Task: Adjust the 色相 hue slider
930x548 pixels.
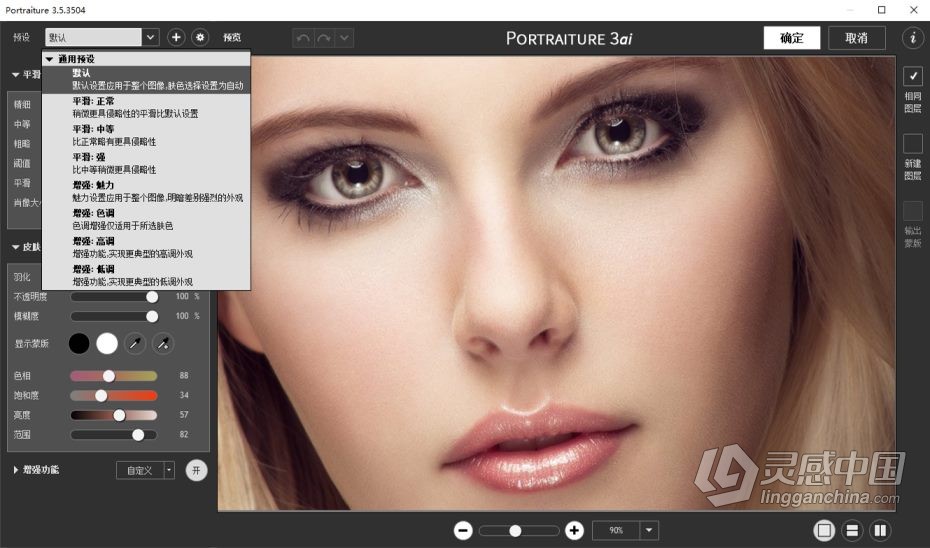Action: click(x=114, y=375)
